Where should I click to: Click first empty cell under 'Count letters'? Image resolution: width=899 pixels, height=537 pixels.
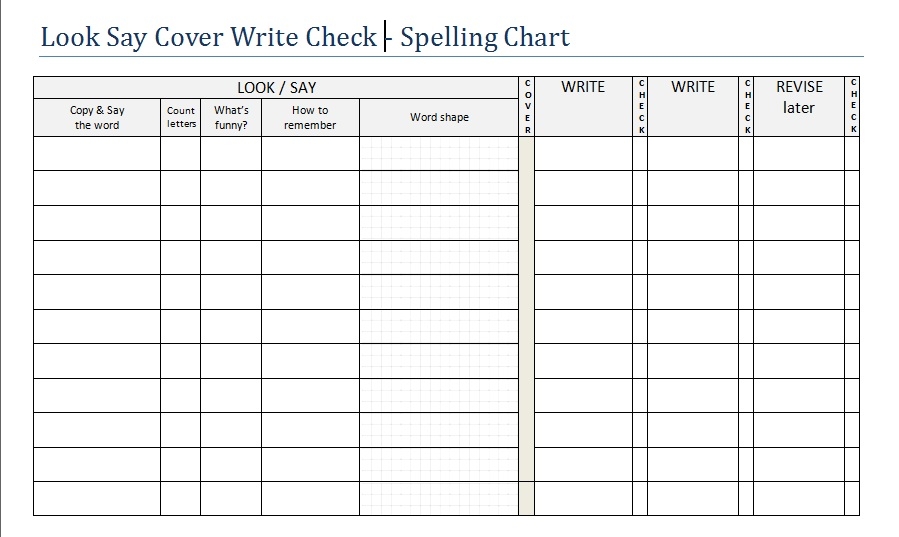point(181,153)
